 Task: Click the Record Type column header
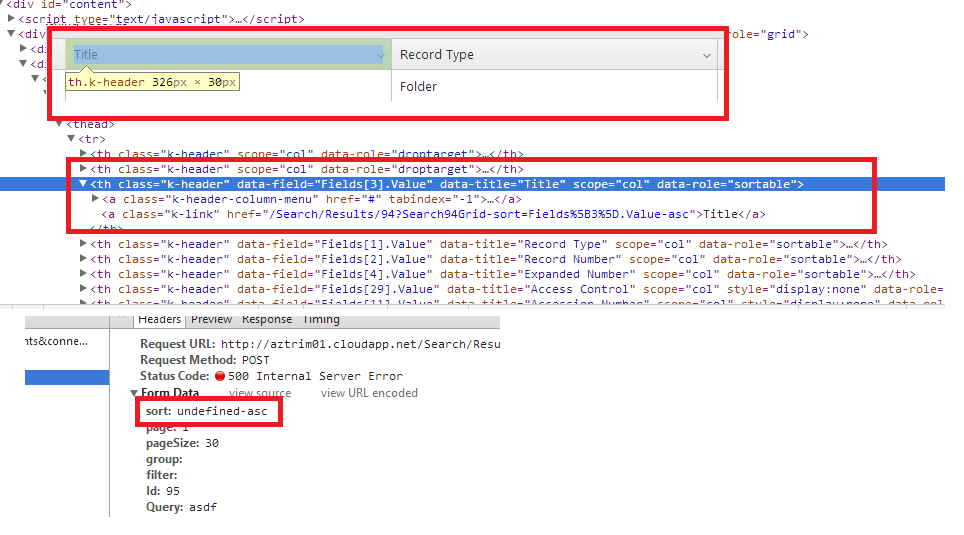click(x=555, y=55)
